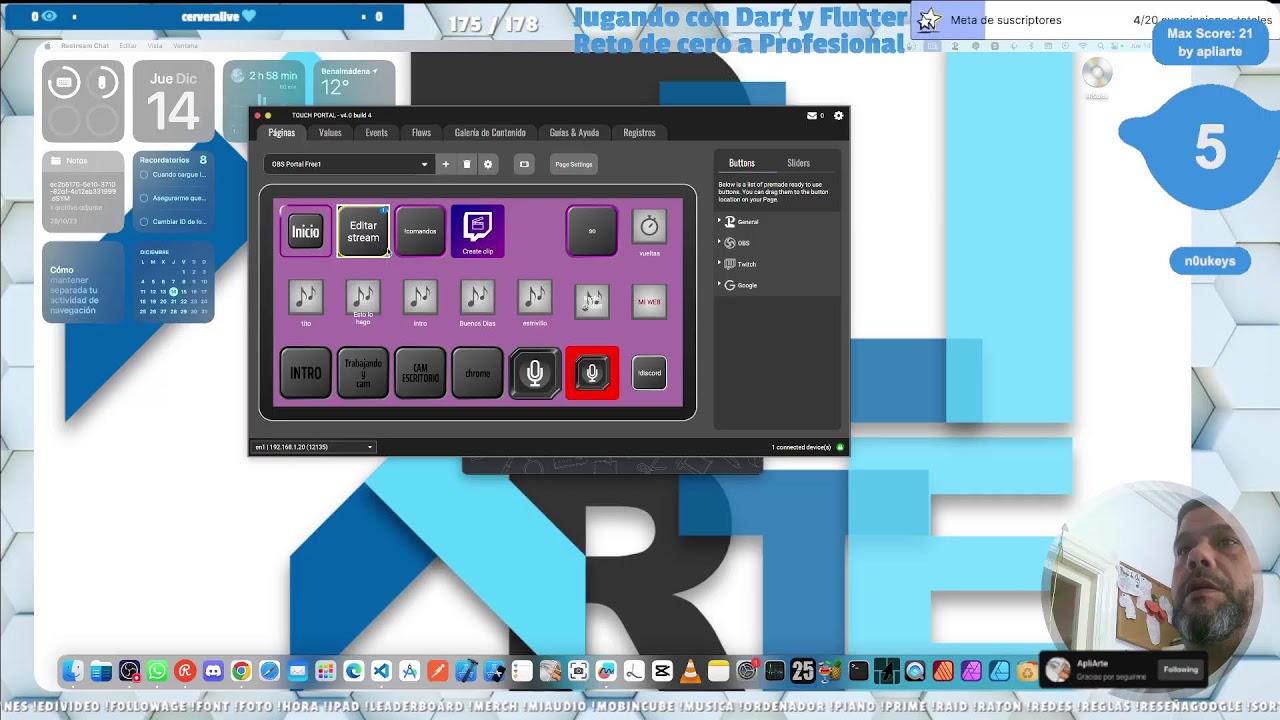The width and height of the screenshot is (1280, 720).
Task: Click the CAM ESCRITORIO scene button
Action: tap(420, 373)
